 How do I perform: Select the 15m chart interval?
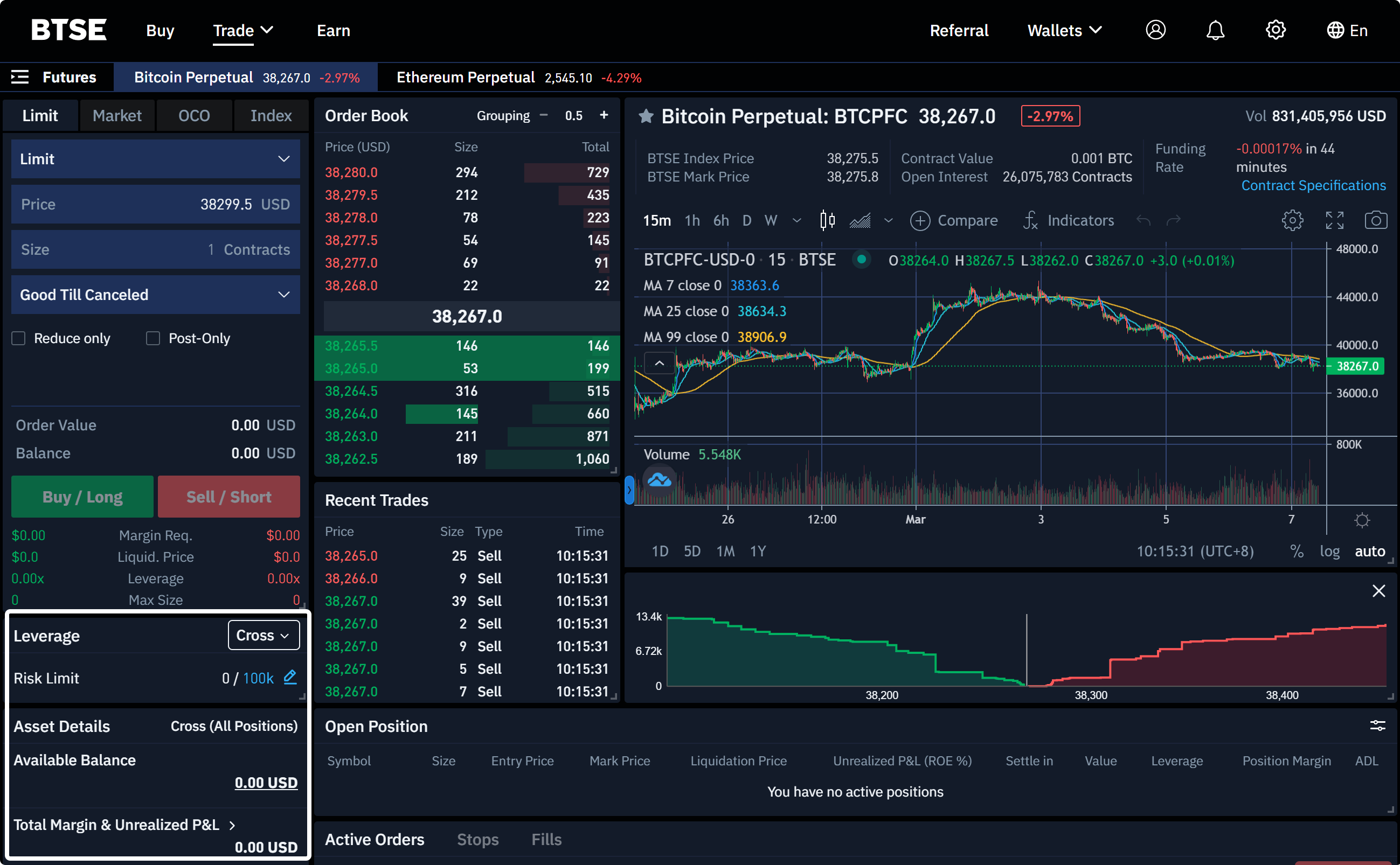coord(656,220)
